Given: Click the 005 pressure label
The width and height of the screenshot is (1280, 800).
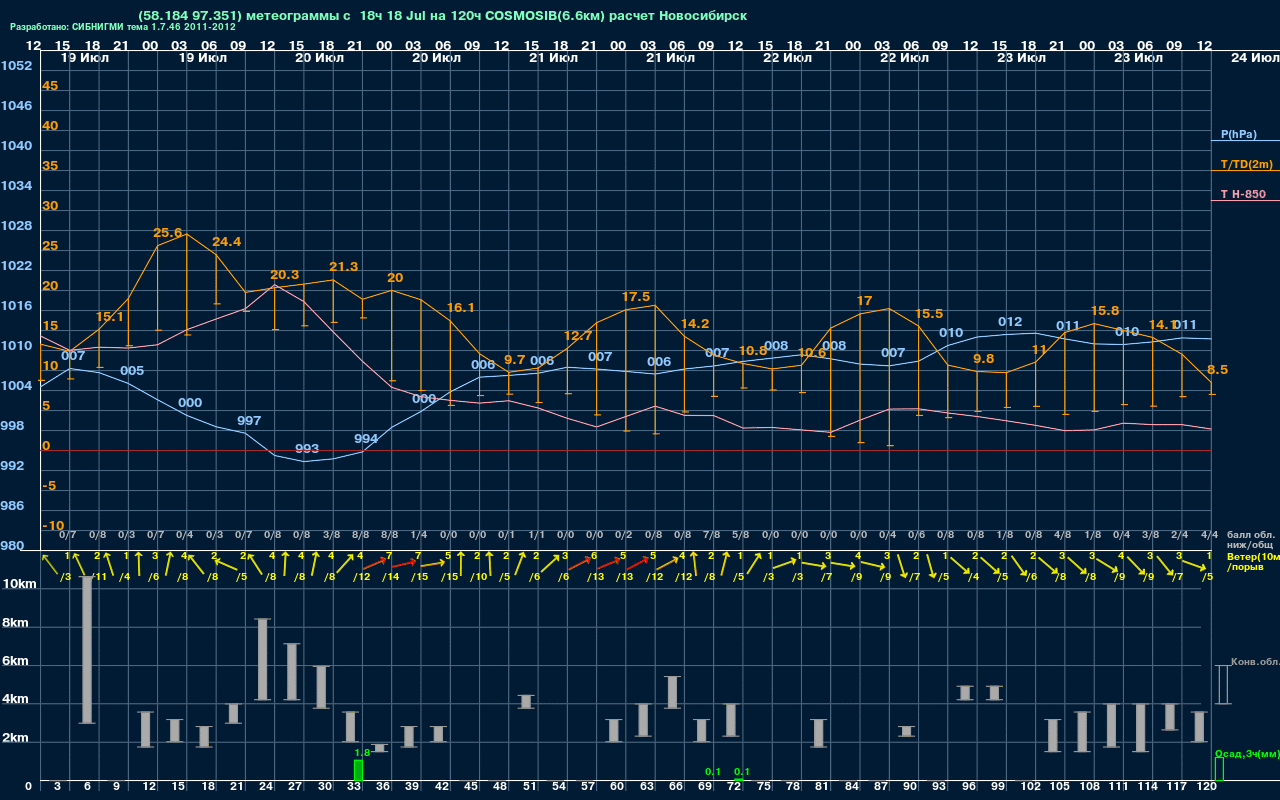Looking at the screenshot, I should click(132, 371).
